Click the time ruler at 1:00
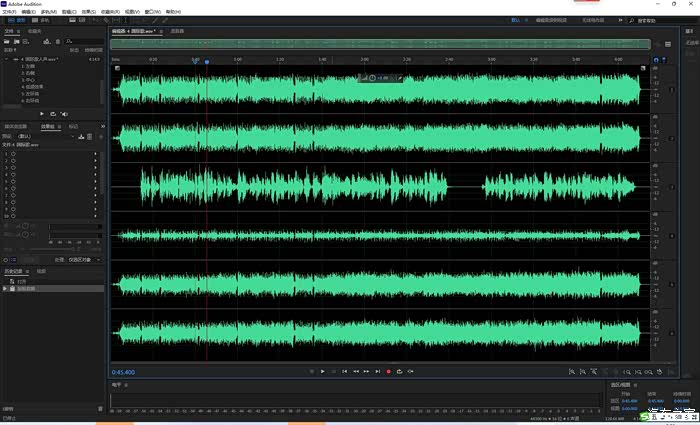 (238, 59)
